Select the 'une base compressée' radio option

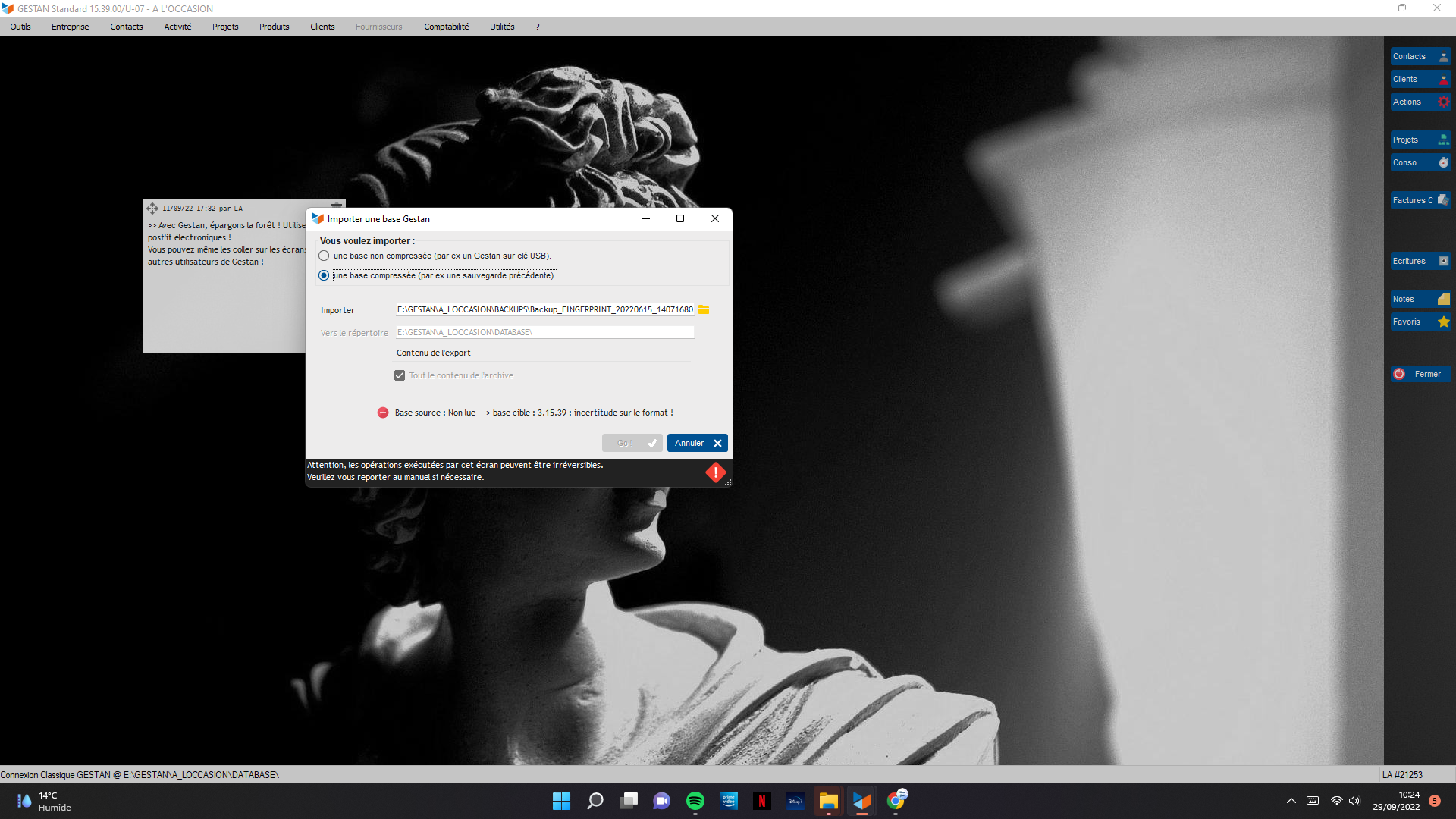pyautogui.click(x=325, y=275)
